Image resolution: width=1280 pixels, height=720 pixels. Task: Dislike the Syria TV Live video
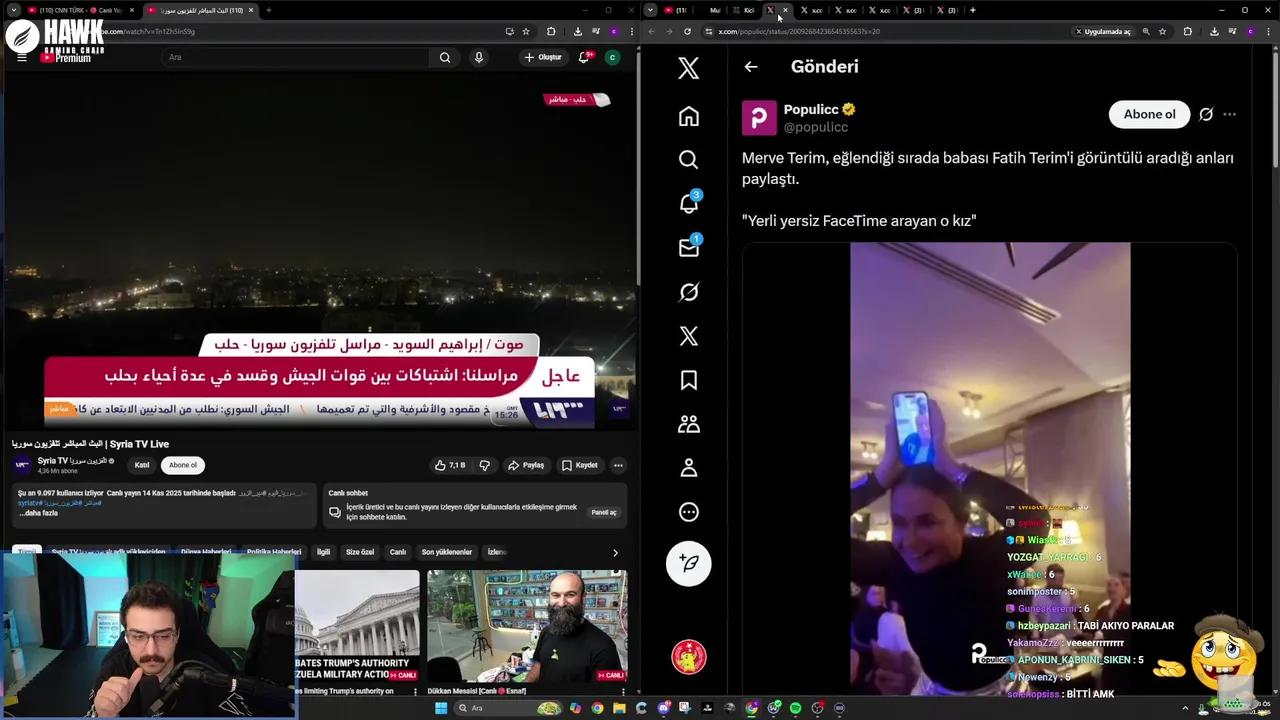(x=485, y=465)
